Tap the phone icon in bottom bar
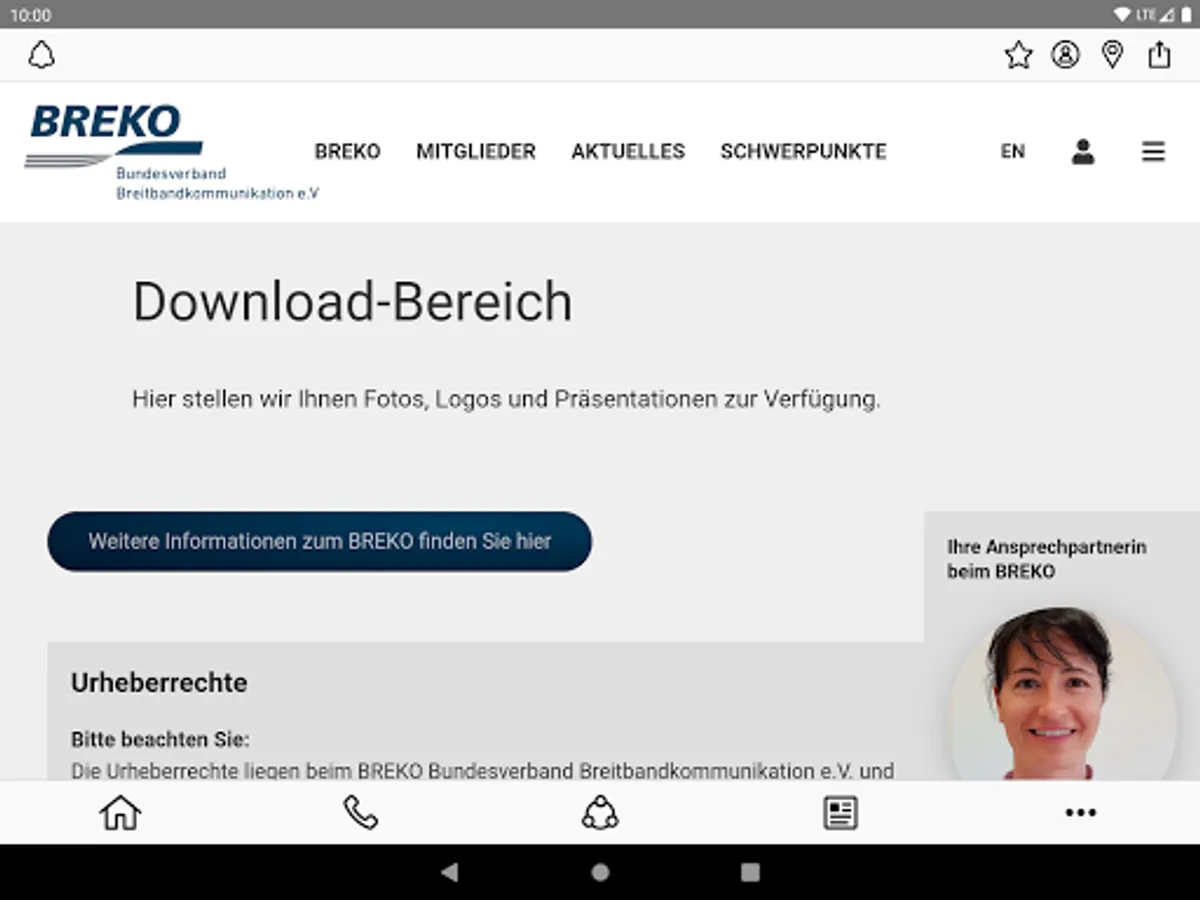Image resolution: width=1200 pixels, height=900 pixels. click(x=360, y=812)
